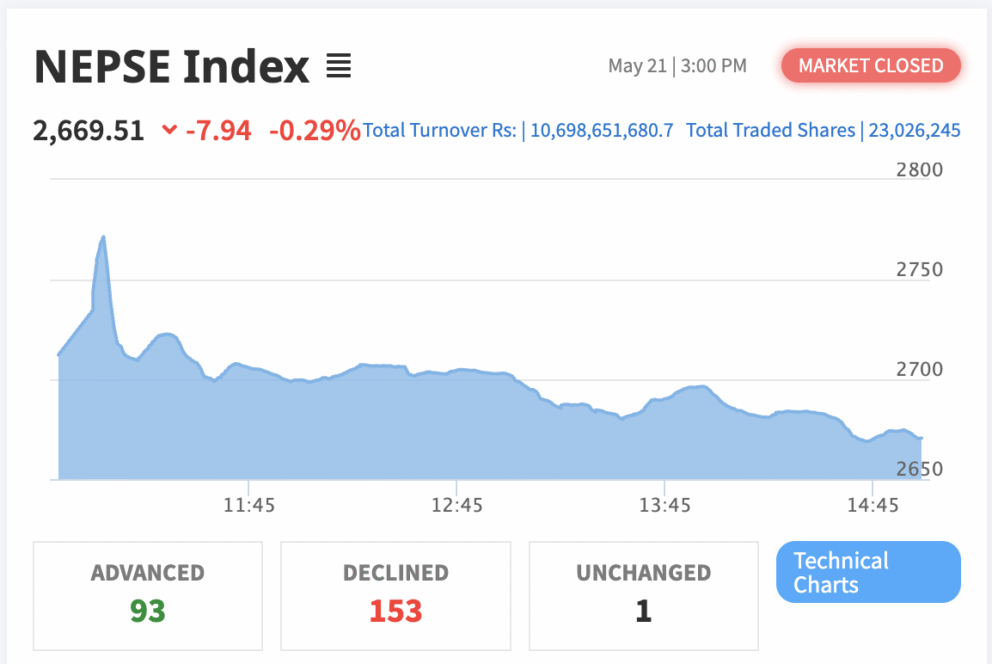Viewport: 992px width, 664px height.
Task: Click the MARKET CLOSED status badge
Action: pyautogui.click(x=871, y=65)
